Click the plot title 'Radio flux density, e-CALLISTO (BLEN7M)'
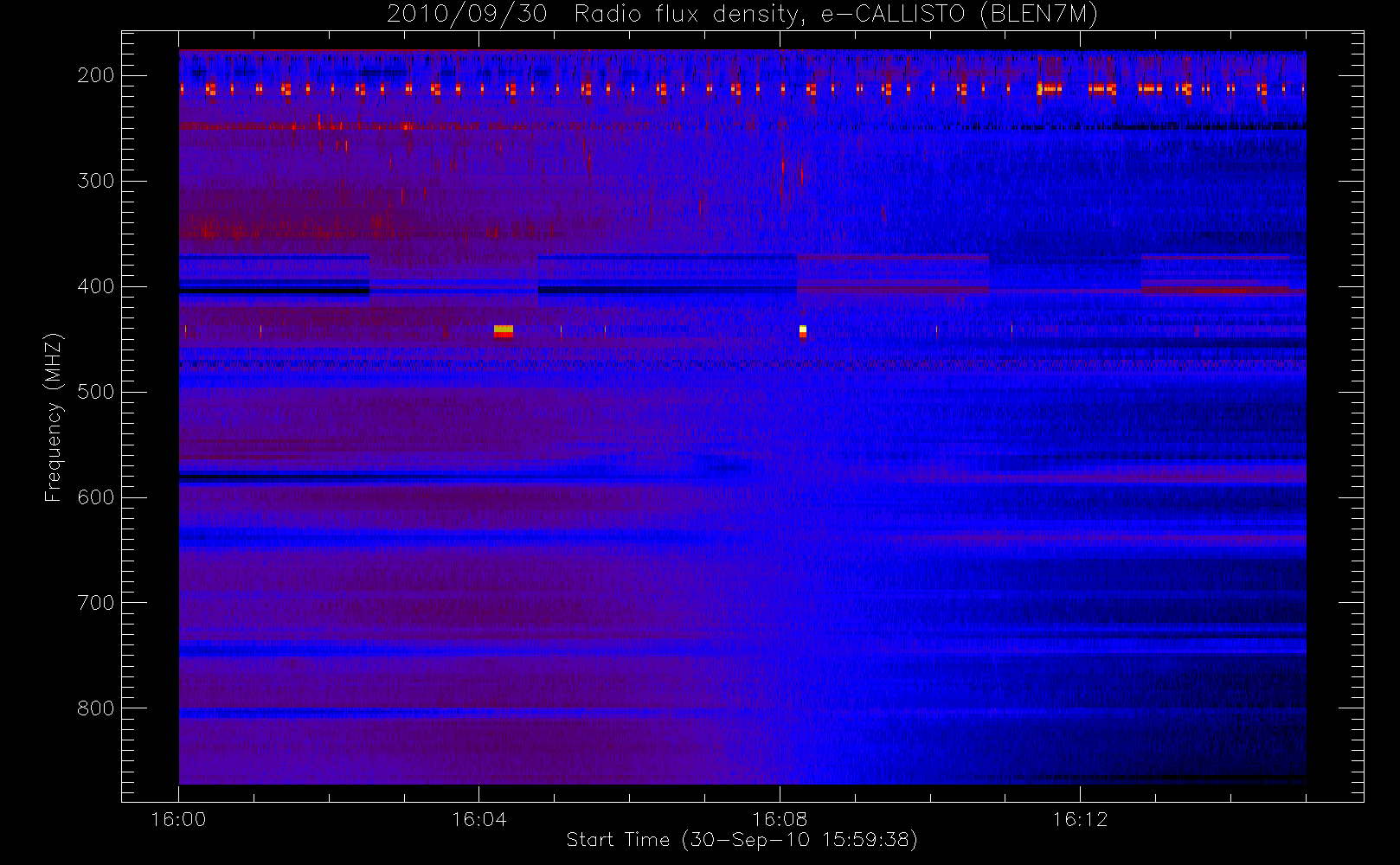 [x=836, y=15]
